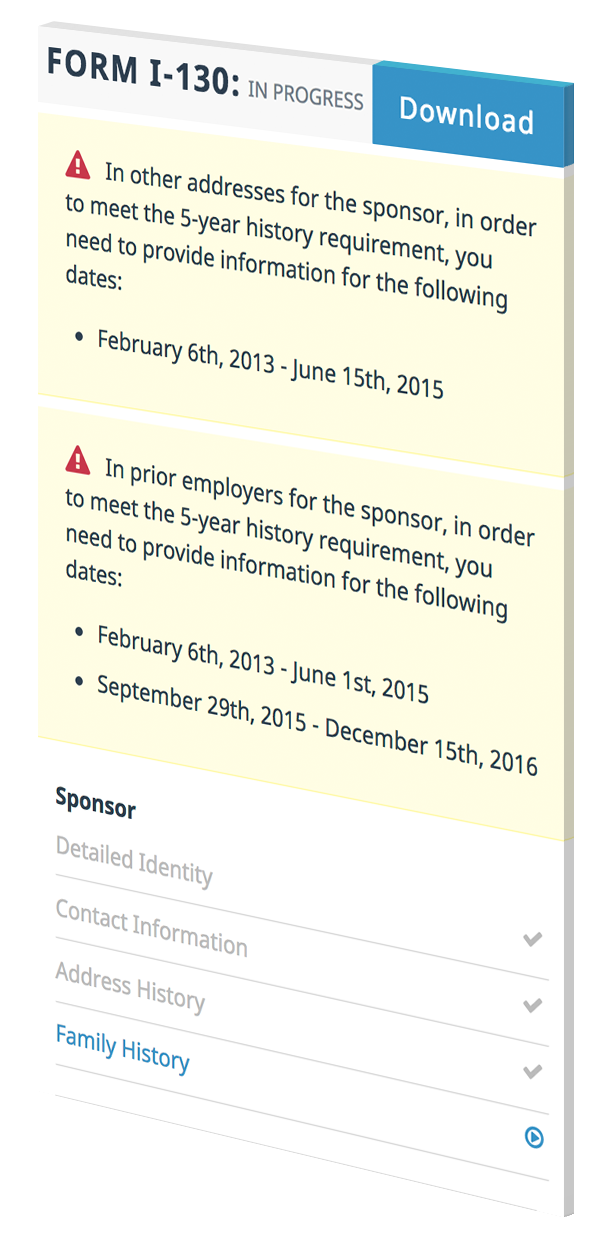This screenshot has height=1242, width=607.
Task: Open the Family History link
Action: click(x=122, y=1048)
